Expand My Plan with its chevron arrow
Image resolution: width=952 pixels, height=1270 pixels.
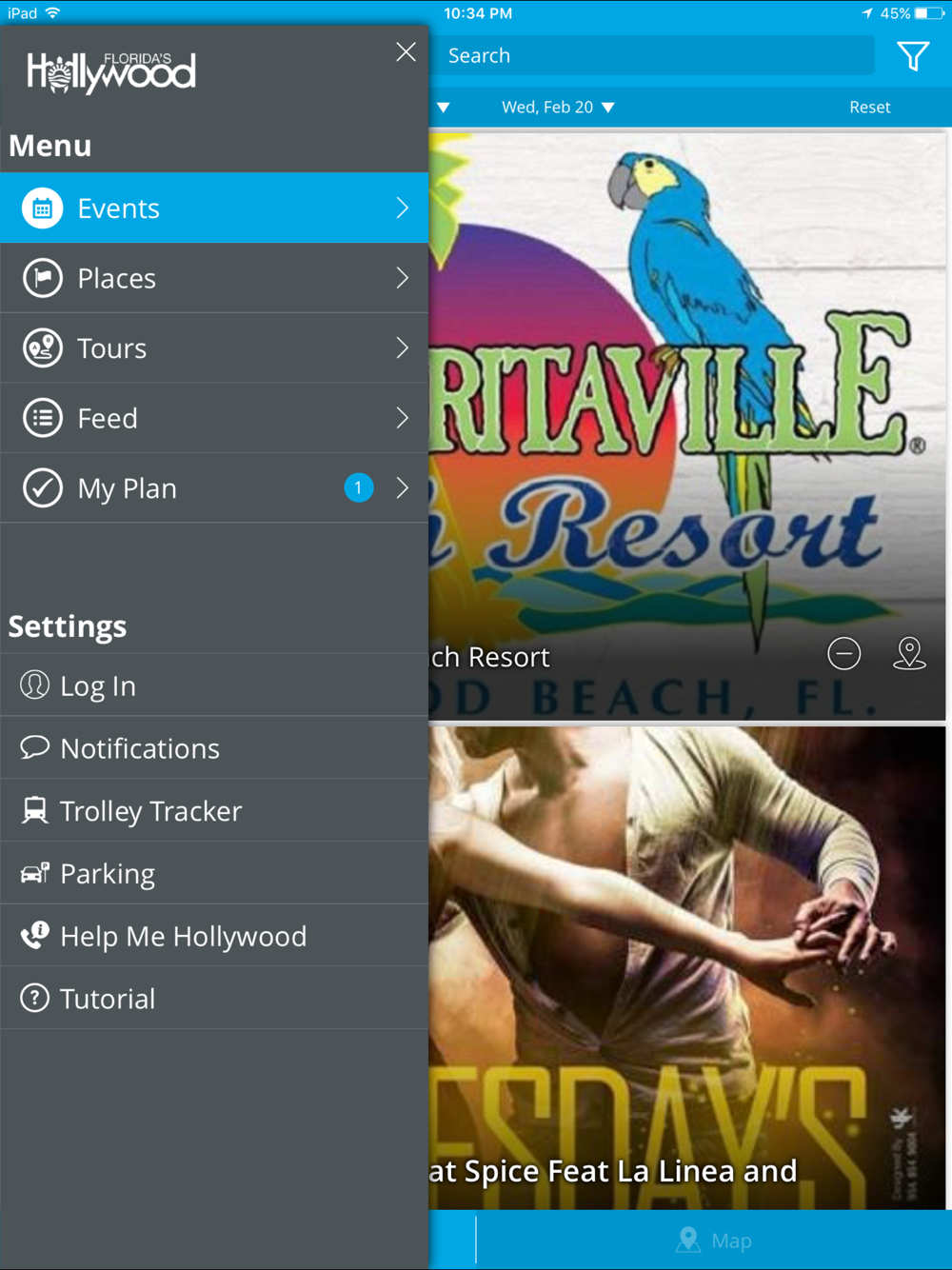pos(403,488)
